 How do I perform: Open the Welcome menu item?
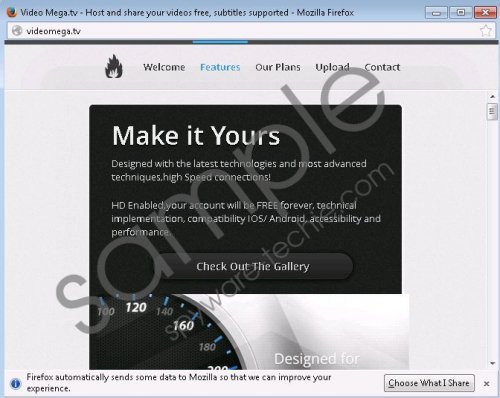(164, 67)
